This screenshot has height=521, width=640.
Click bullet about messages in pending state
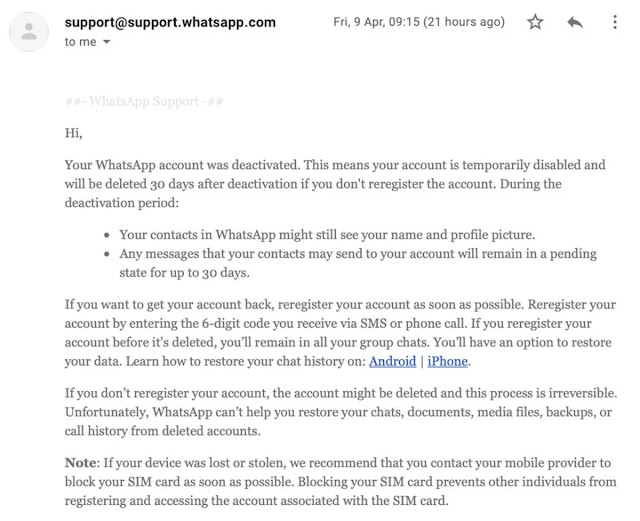coord(358,263)
